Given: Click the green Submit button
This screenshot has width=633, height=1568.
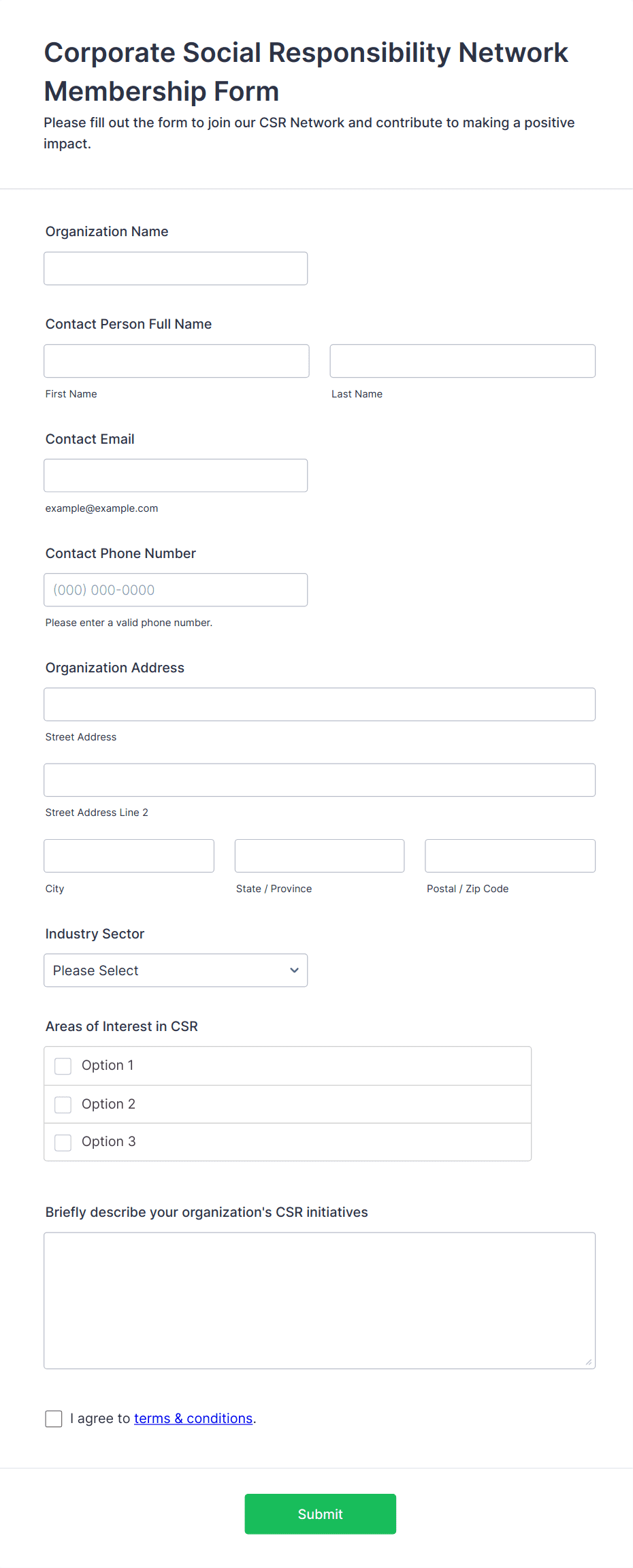Looking at the screenshot, I should coord(321,1514).
